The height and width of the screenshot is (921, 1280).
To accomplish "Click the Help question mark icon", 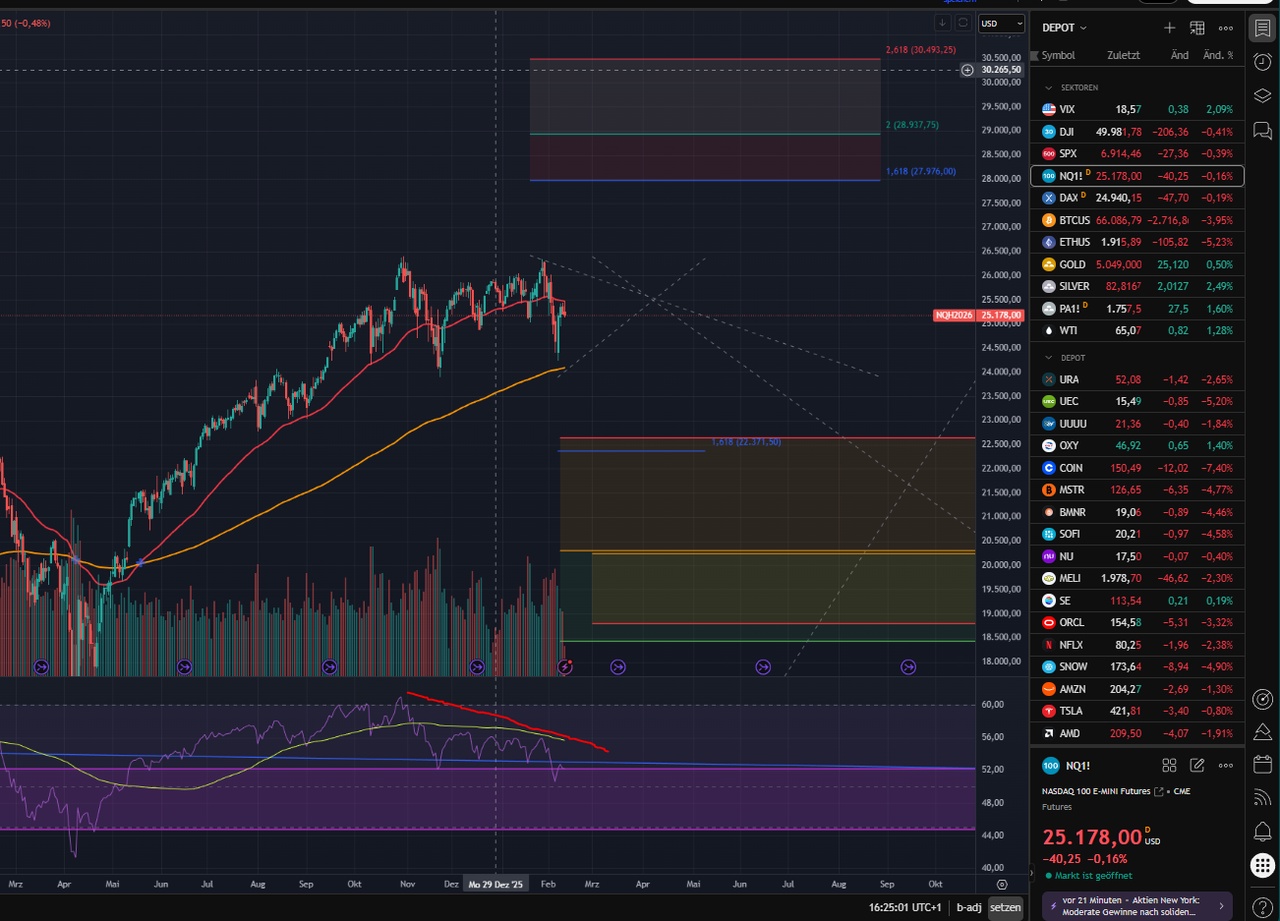I will tap(1262, 905).
